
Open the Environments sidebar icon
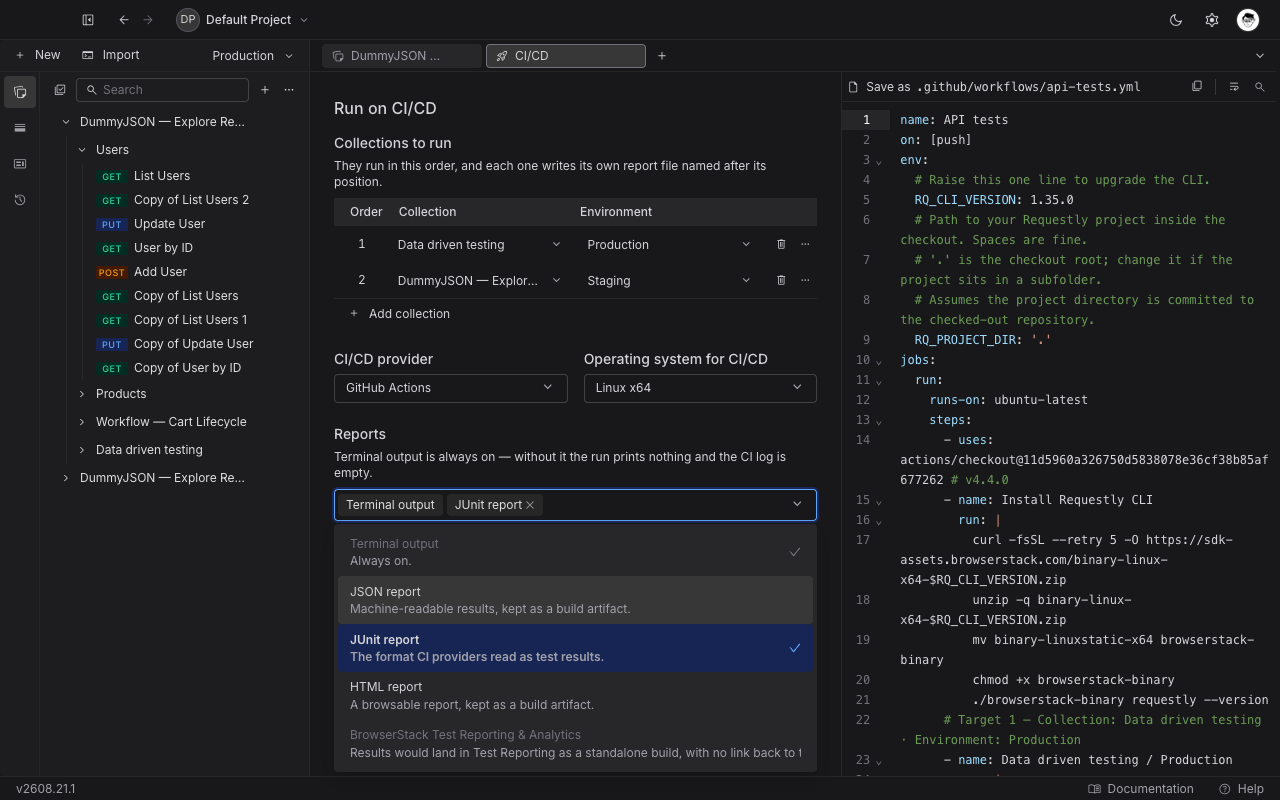click(x=20, y=128)
